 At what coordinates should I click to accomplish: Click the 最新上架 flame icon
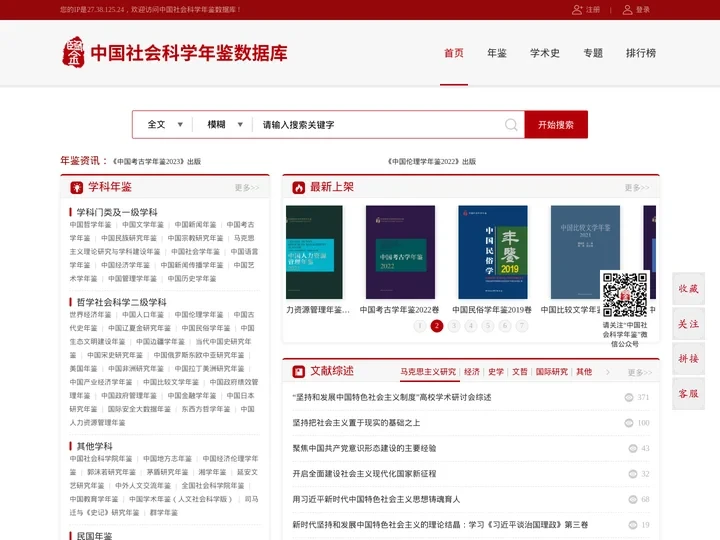[299, 187]
